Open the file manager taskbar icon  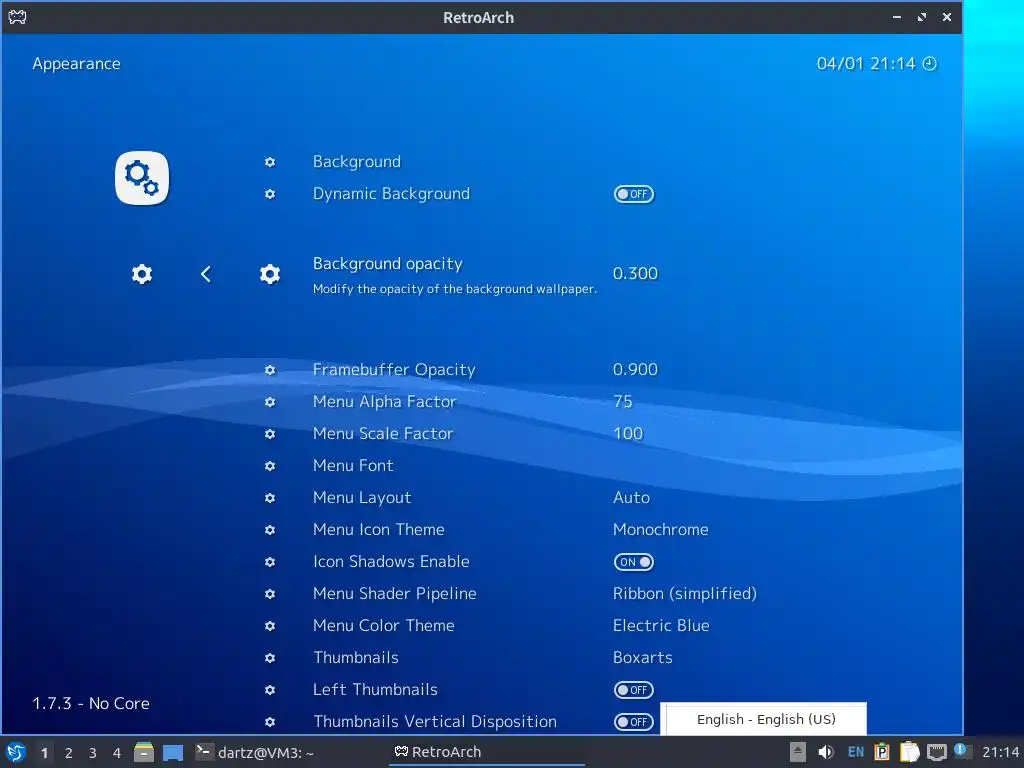144,752
